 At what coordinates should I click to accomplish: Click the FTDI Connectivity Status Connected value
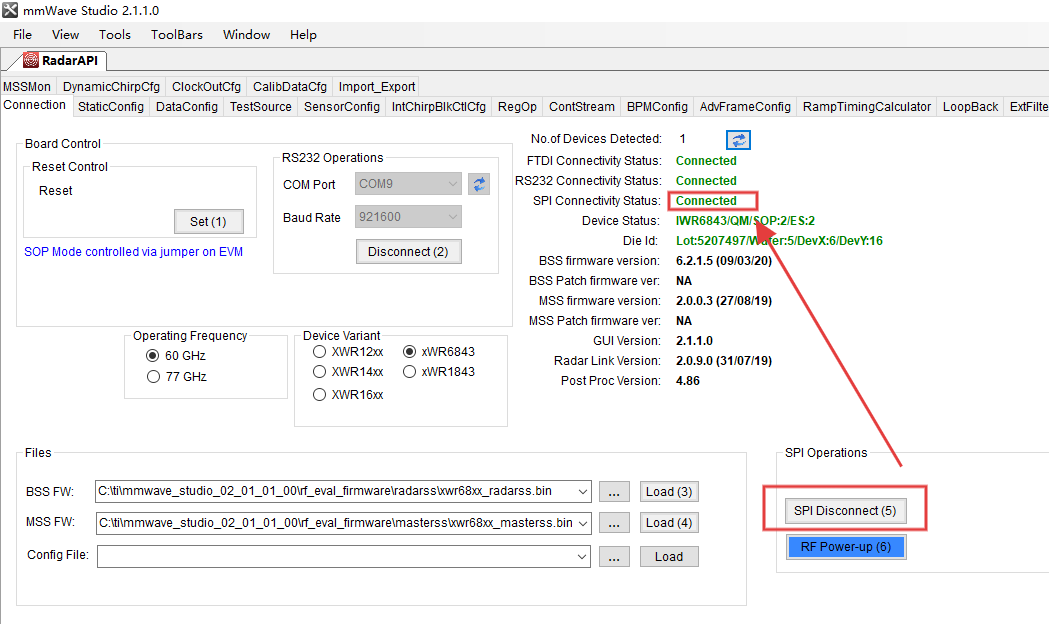706,161
